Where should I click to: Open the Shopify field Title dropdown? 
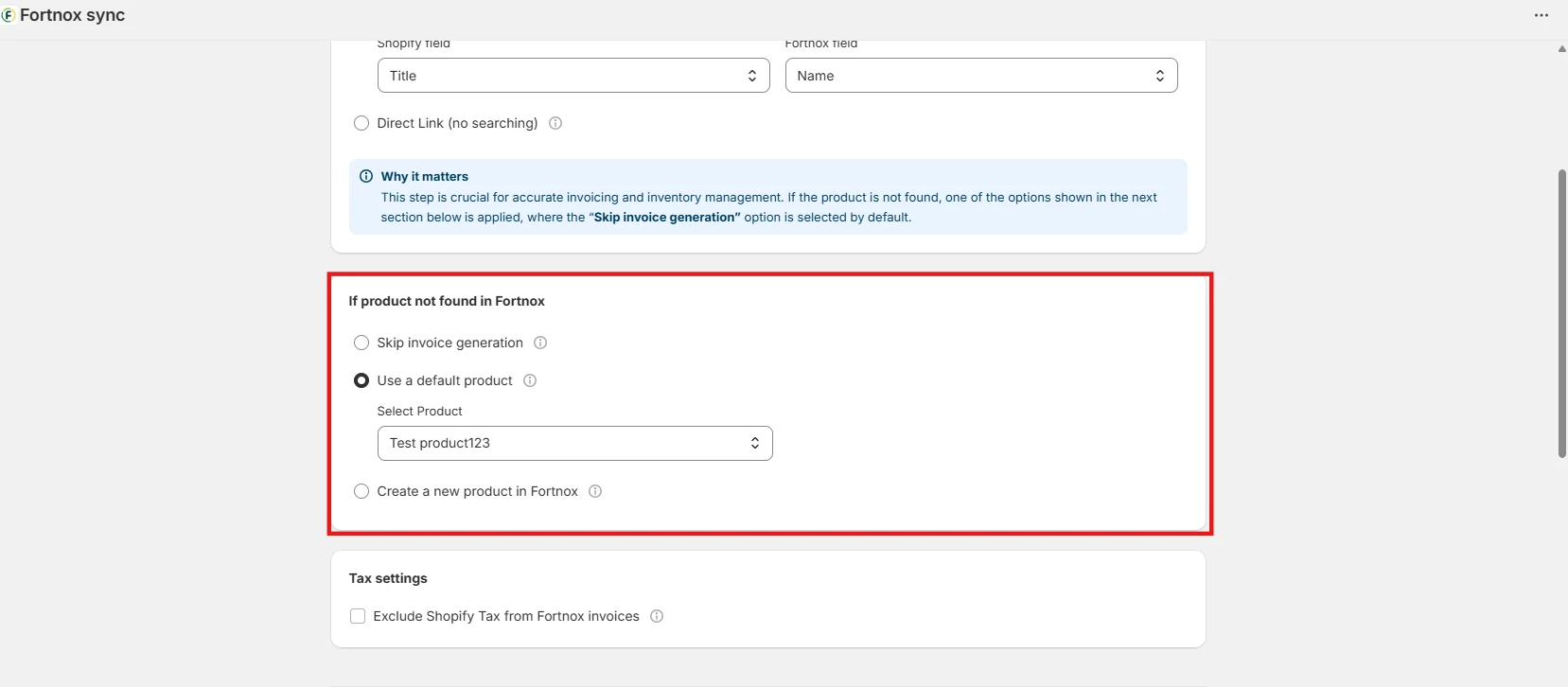tap(573, 76)
